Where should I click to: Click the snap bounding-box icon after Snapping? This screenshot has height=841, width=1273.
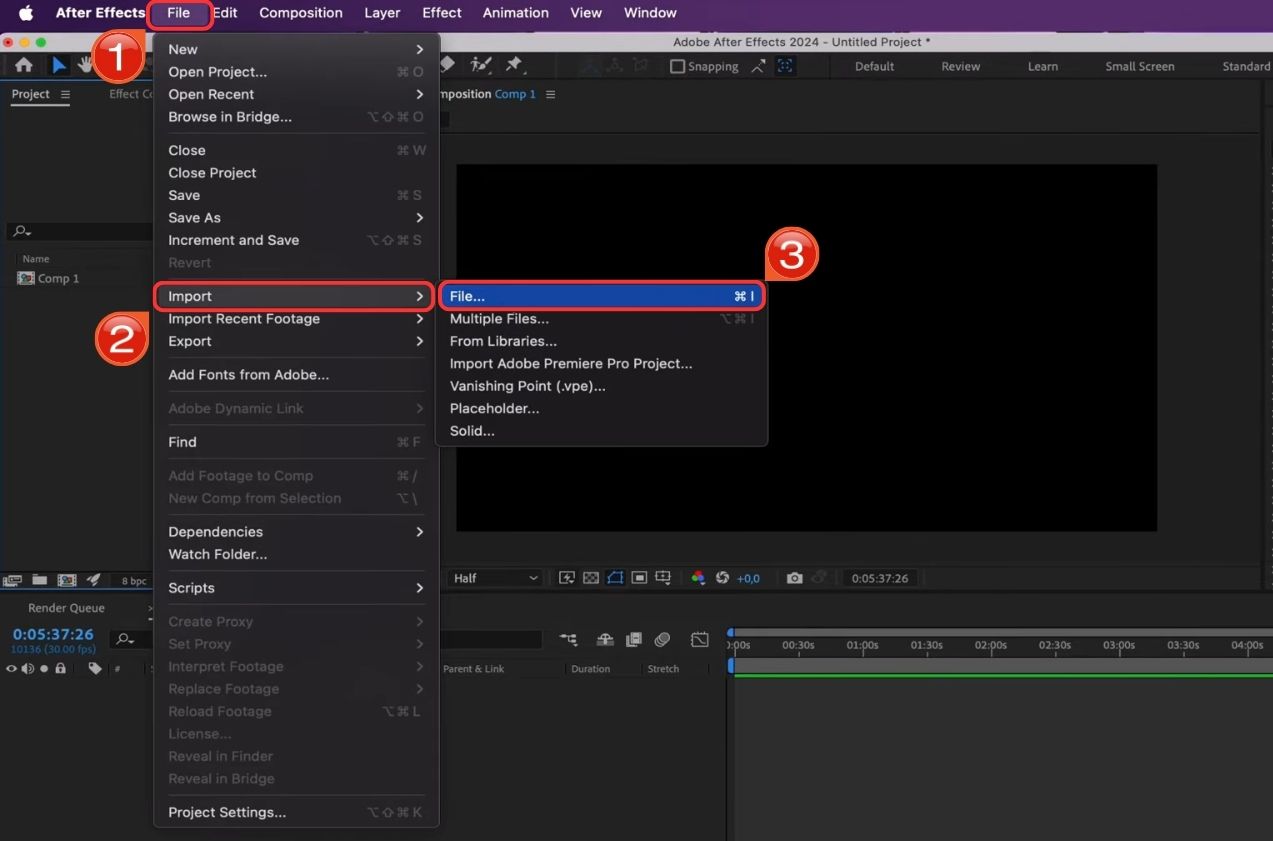[x=785, y=66]
